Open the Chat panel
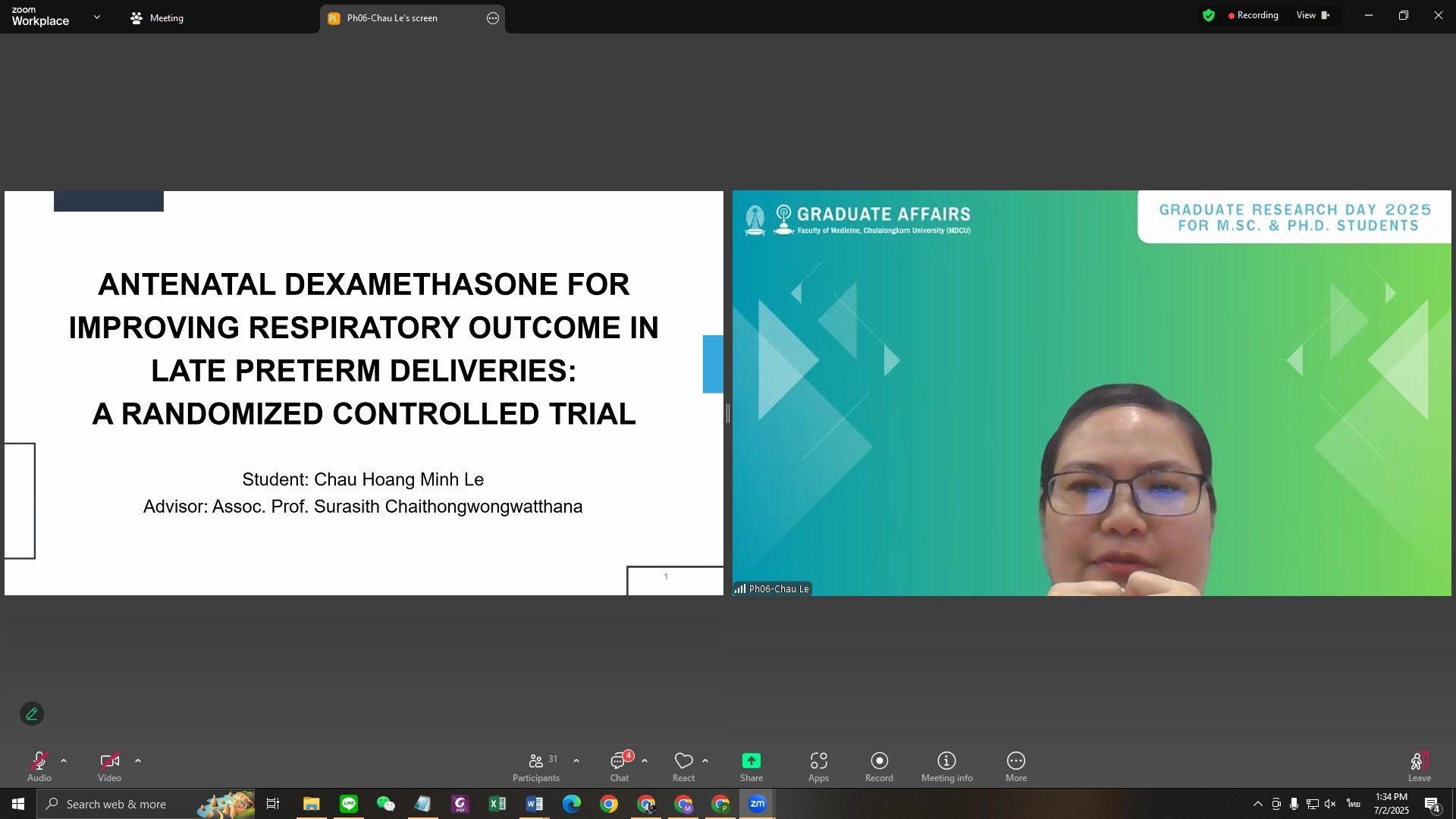Image resolution: width=1456 pixels, height=819 pixels. point(620,766)
